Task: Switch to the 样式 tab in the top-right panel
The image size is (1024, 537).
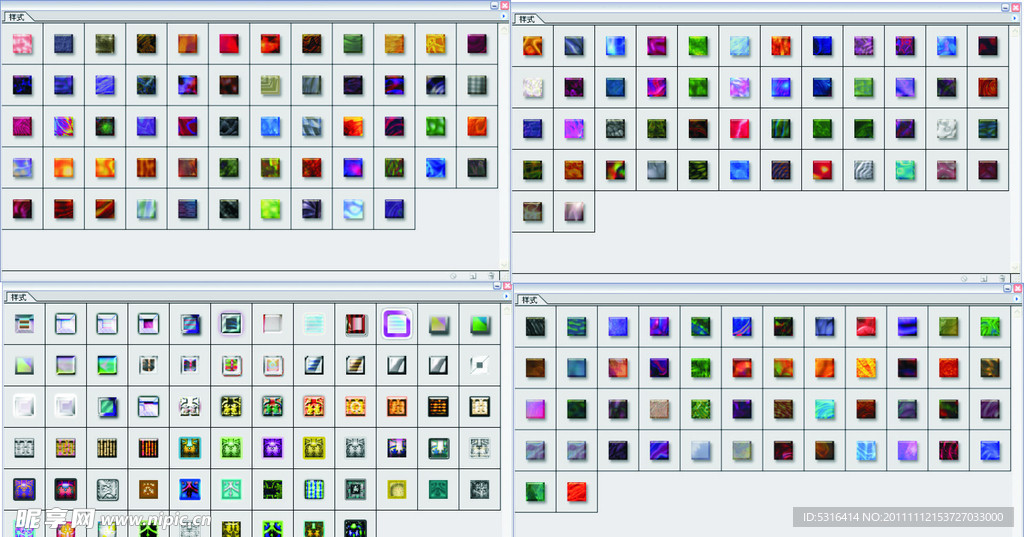Action: (527, 20)
